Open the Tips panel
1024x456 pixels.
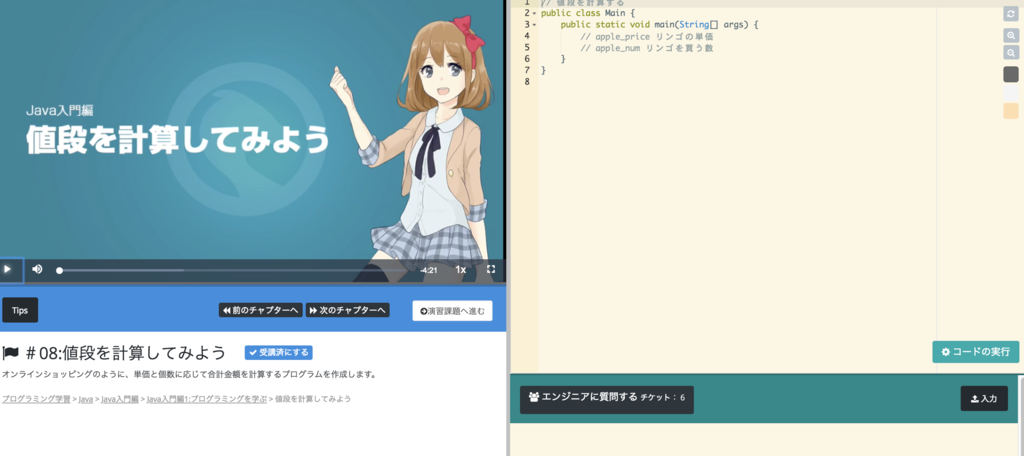[20, 310]
